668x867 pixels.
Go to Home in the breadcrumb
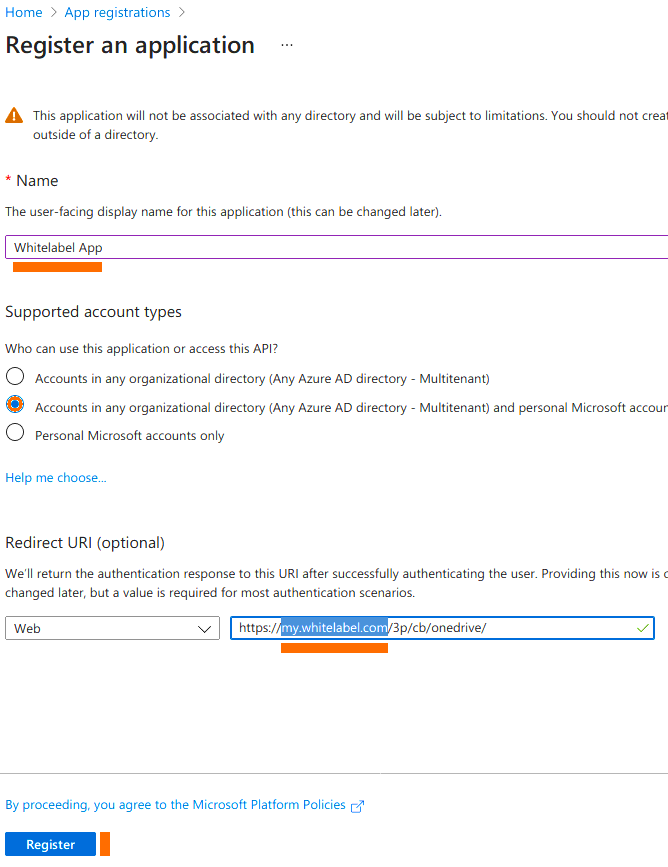[24, 13]
